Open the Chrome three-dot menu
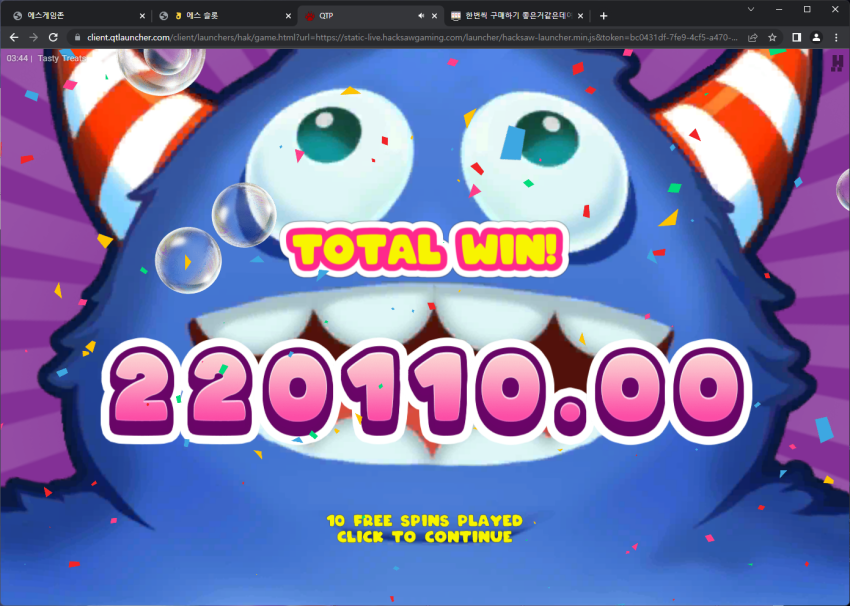 coord(836,37)
